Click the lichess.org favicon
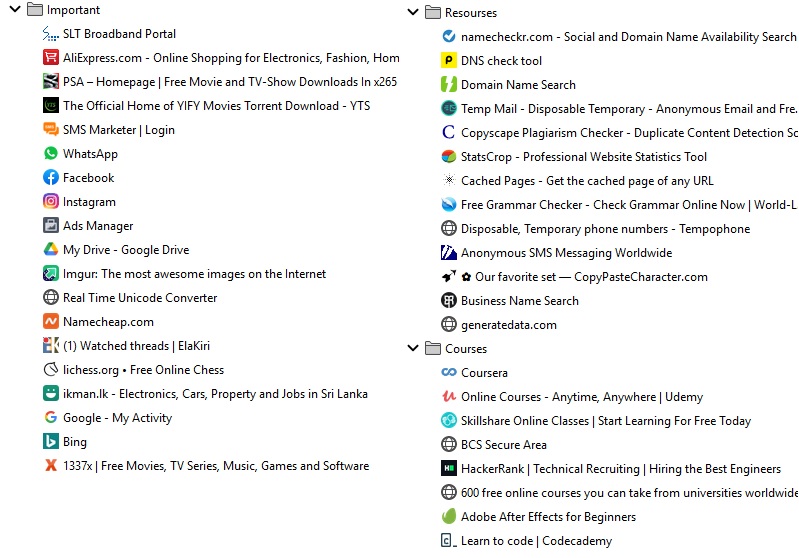The image size is (799, 558). click(50, 369)
